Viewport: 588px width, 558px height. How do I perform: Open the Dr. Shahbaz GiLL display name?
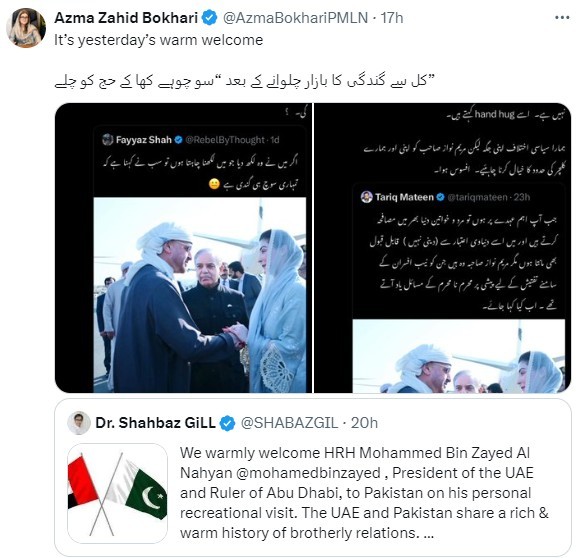pyautogui.click(x=156, y=423)
